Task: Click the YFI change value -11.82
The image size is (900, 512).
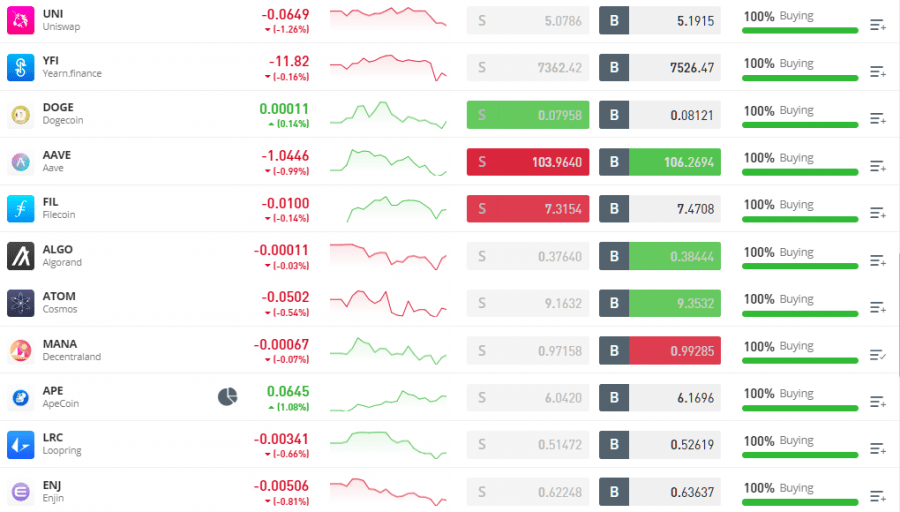Action: pyautogui.click(x=289, y=61)
